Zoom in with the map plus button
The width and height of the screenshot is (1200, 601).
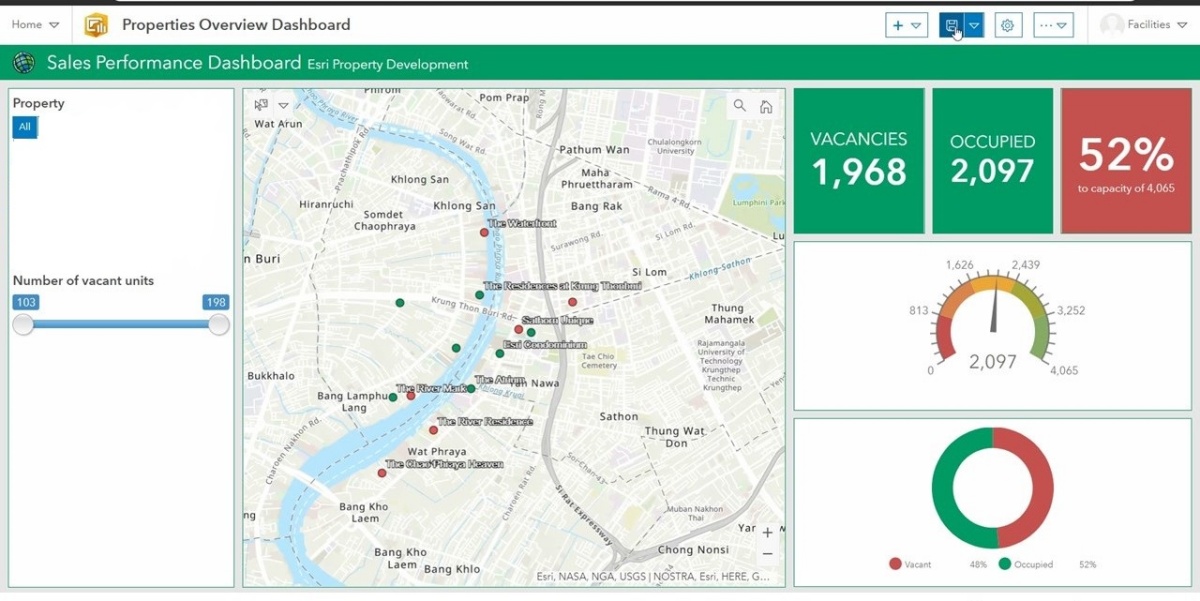[x=767, y=532]
